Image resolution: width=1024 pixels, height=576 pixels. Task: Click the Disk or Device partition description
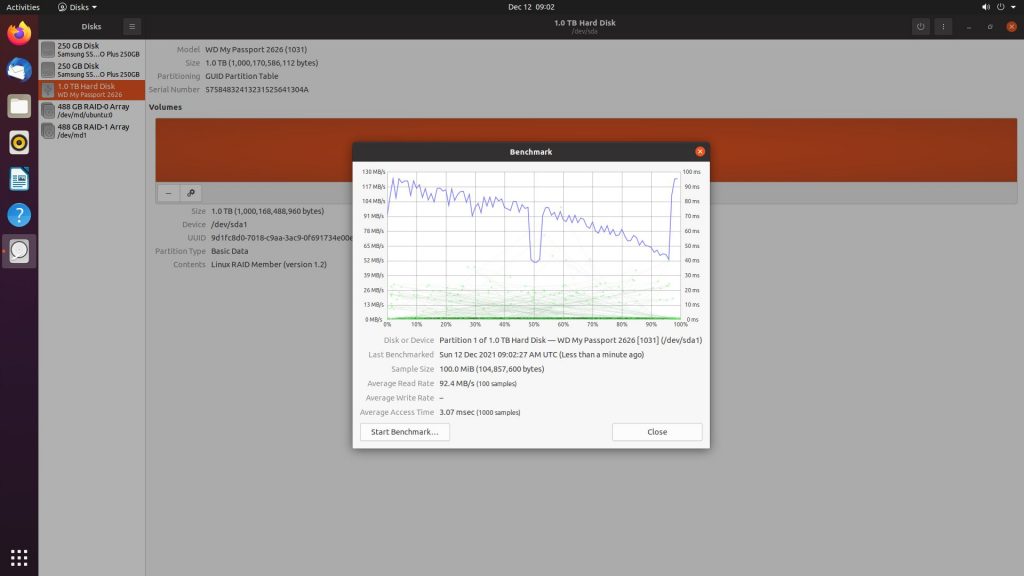click(571, 340)
